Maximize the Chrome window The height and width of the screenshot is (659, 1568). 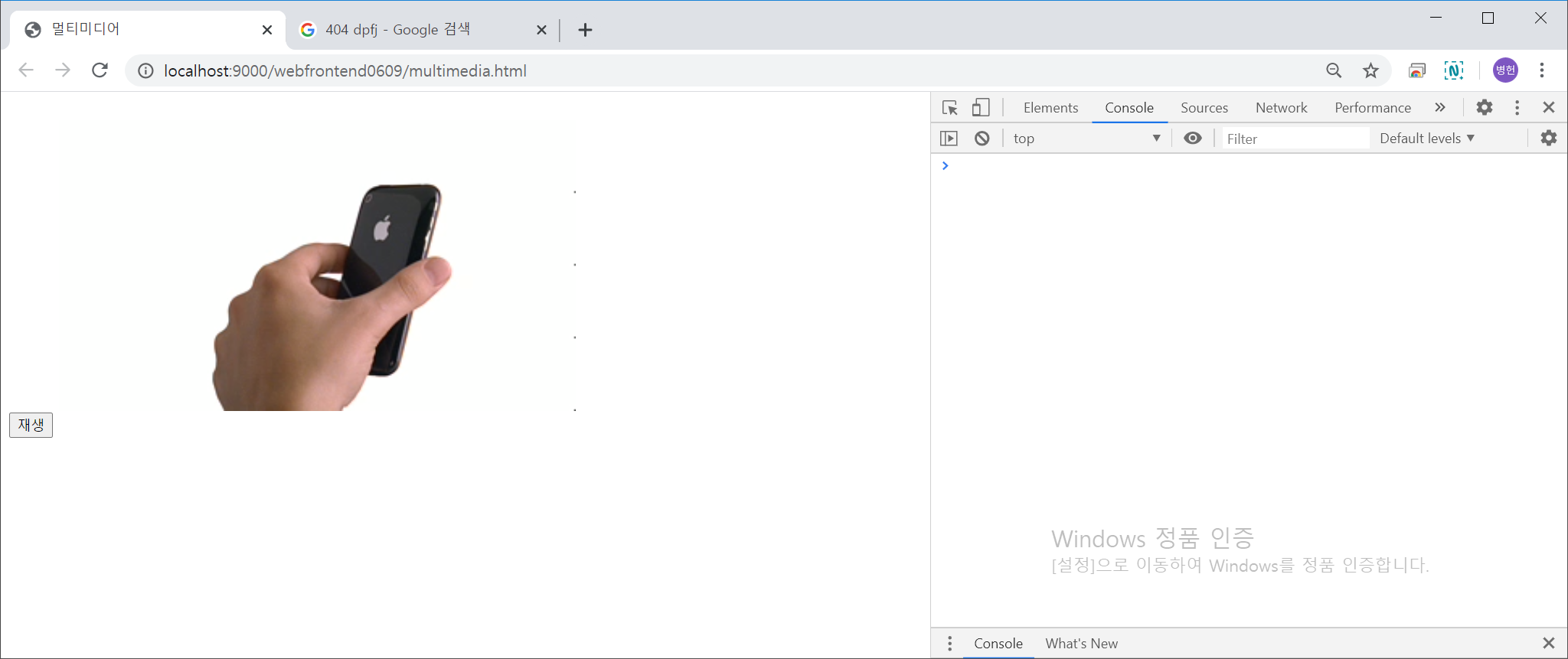(x=1488, y=18)
